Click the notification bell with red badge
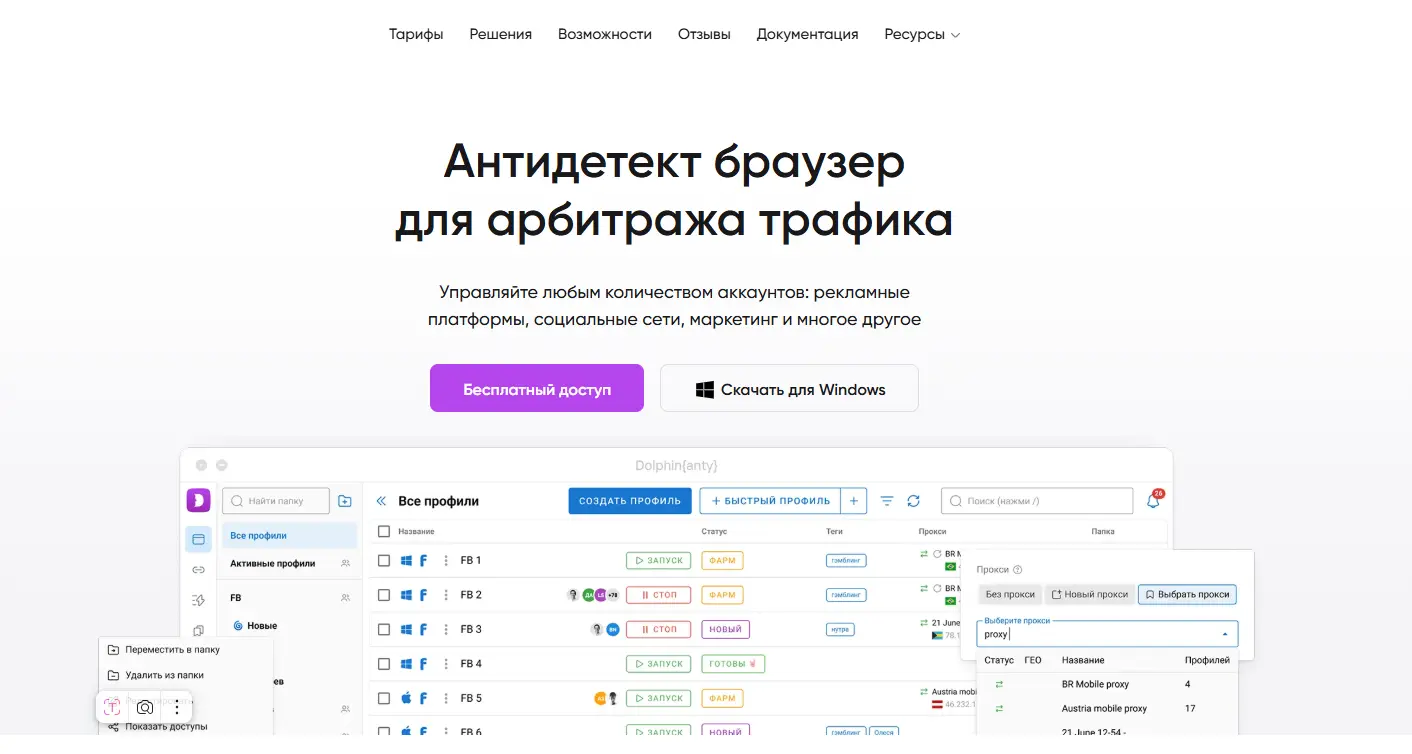Screen dimensions: 1412x754 point(1153,501)
